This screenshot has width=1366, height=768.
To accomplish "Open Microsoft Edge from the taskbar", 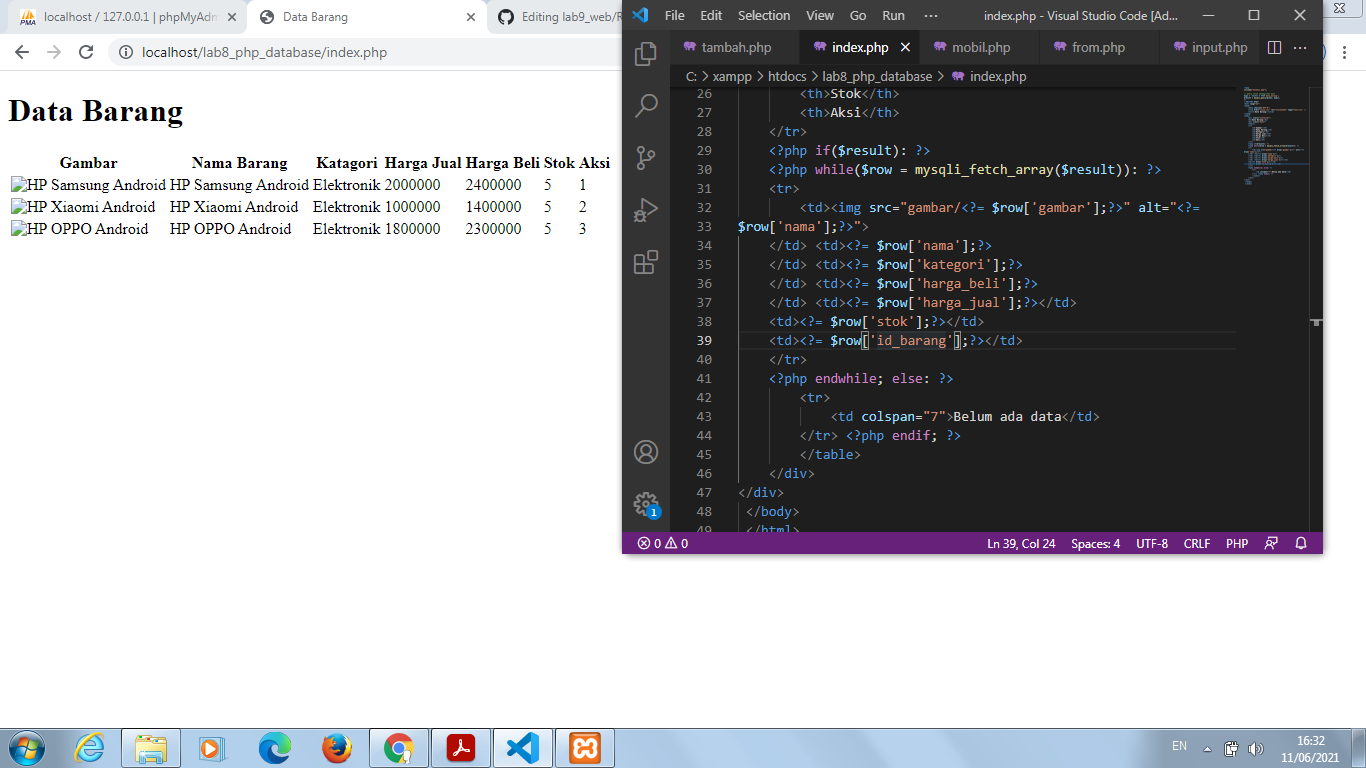I will point(275,748).
